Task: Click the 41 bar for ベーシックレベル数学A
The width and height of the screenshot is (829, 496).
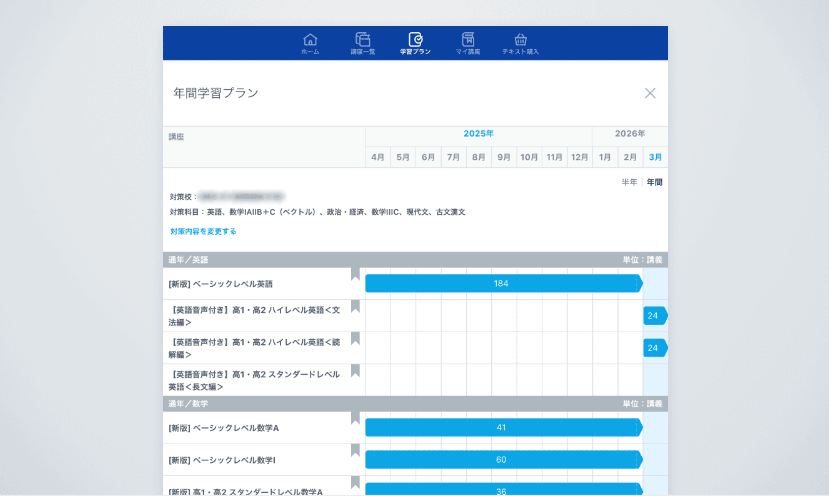Action: coord(501,427)
